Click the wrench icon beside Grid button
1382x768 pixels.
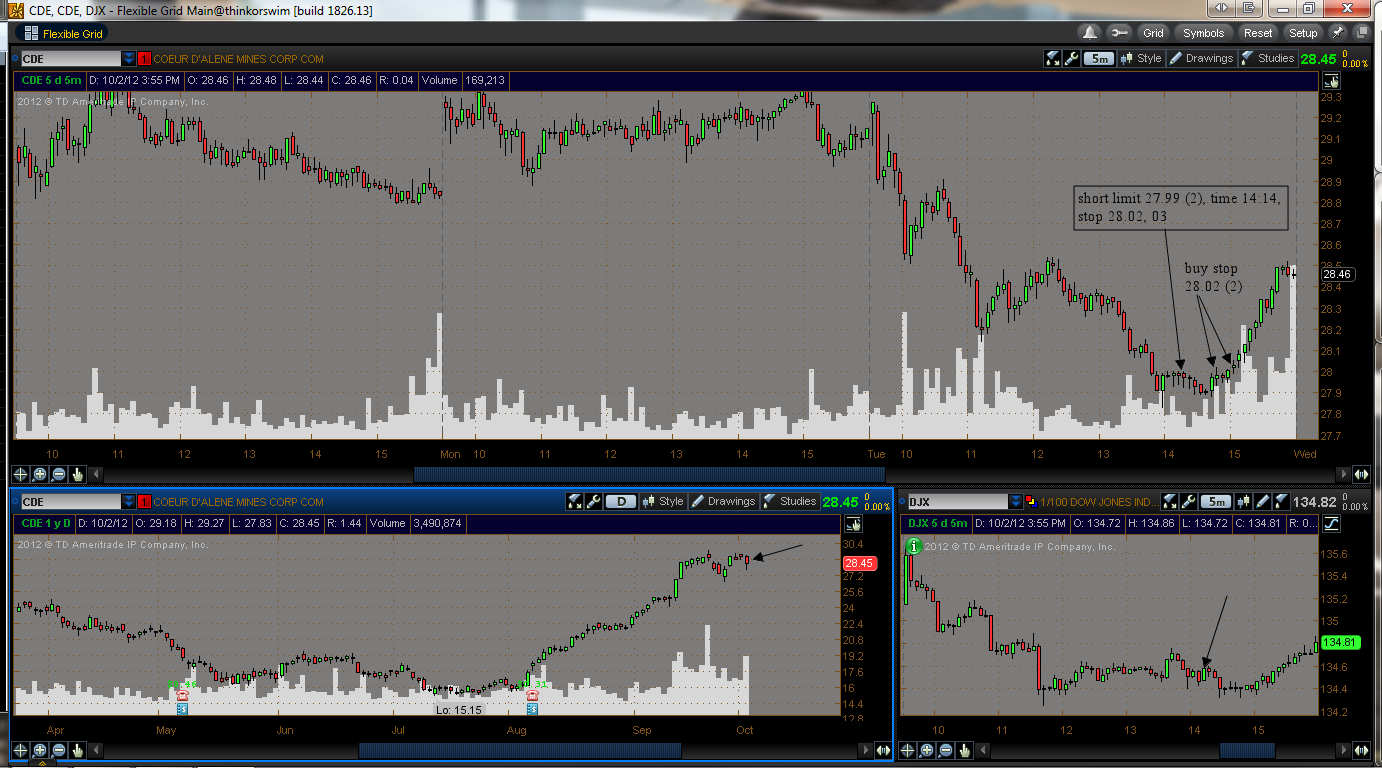tap(1119, 33)
